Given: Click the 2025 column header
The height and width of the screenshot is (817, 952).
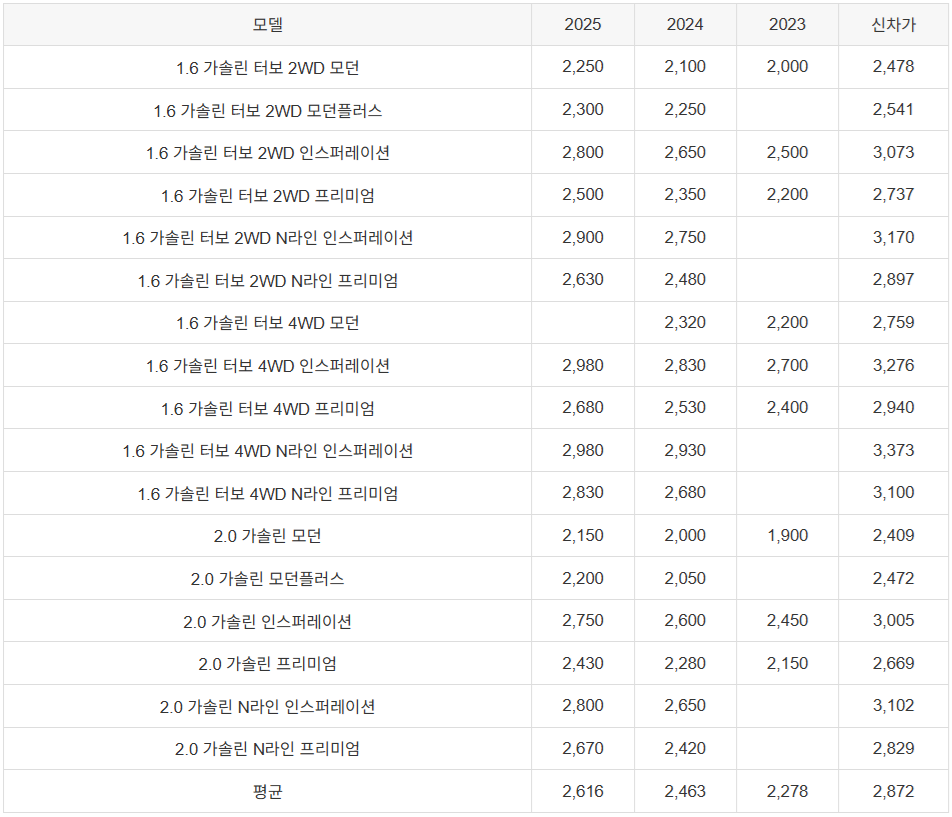Looking at the screenshot, I should click(x=583, y=25).
